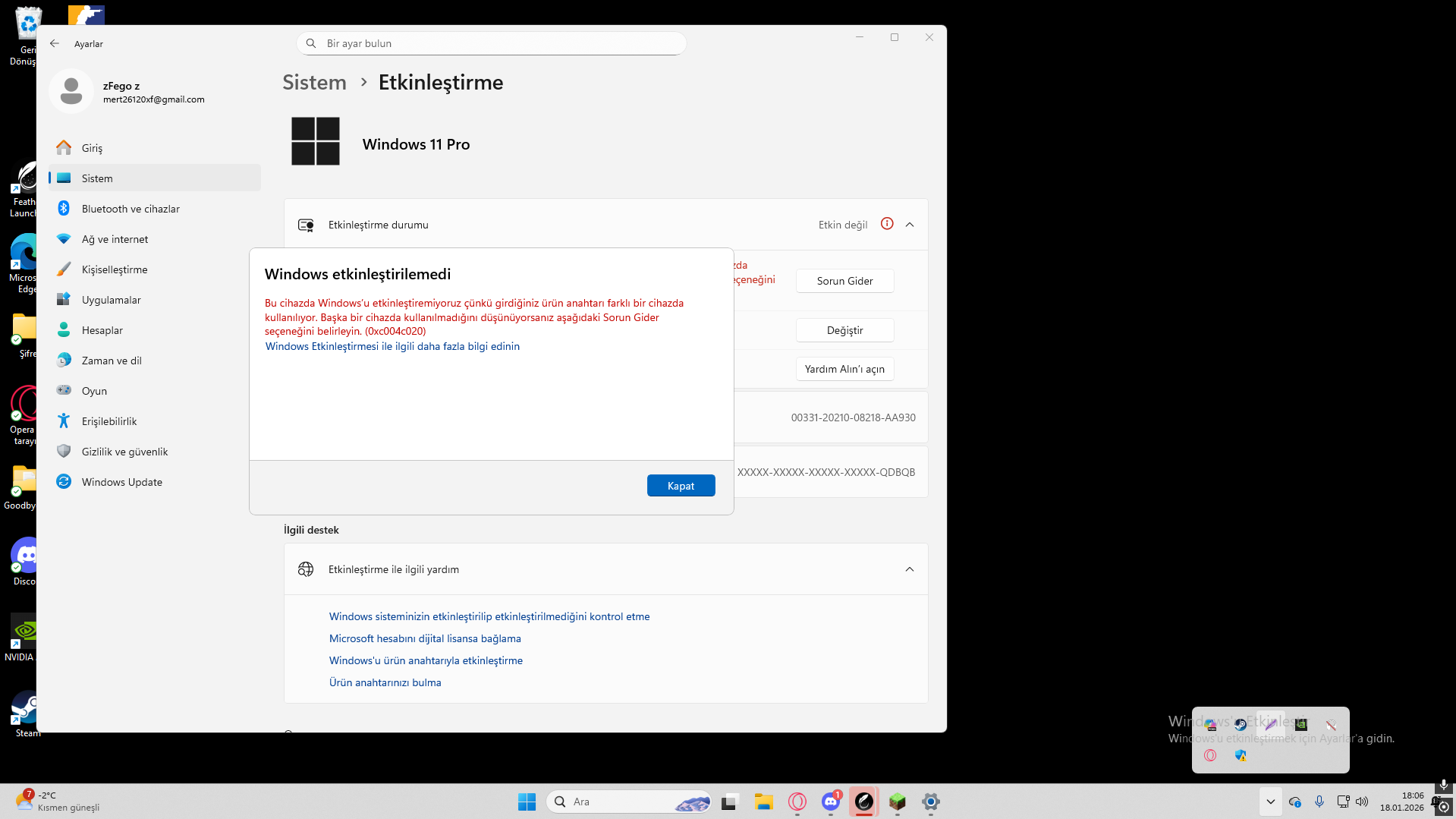This screenshot has width=1456, height=819.
Task: Click the Bir ayar bulun search field
Action: [x=492, y=43]
